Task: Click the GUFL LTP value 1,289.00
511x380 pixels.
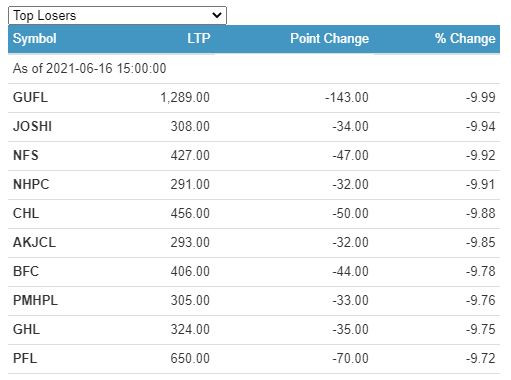Action: click(x=185, y=98)
